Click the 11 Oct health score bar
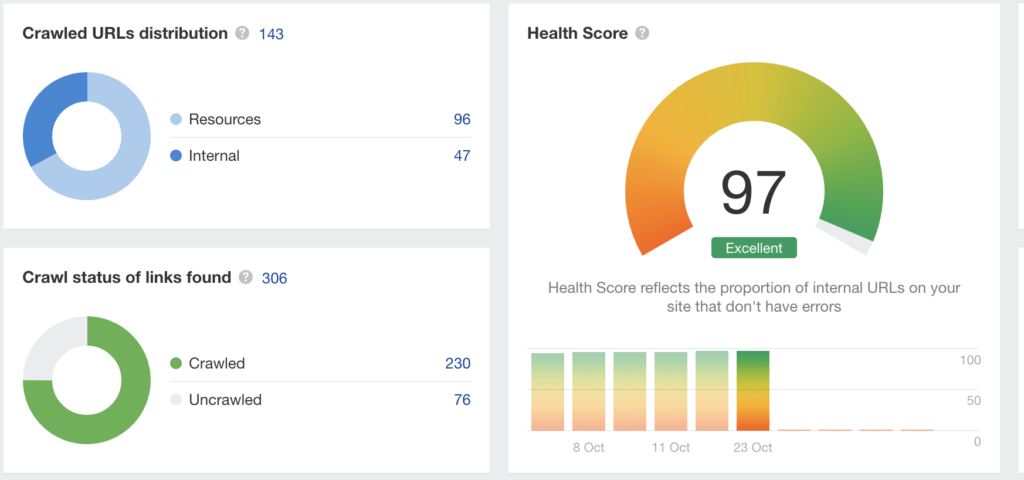 pos(671,390)
